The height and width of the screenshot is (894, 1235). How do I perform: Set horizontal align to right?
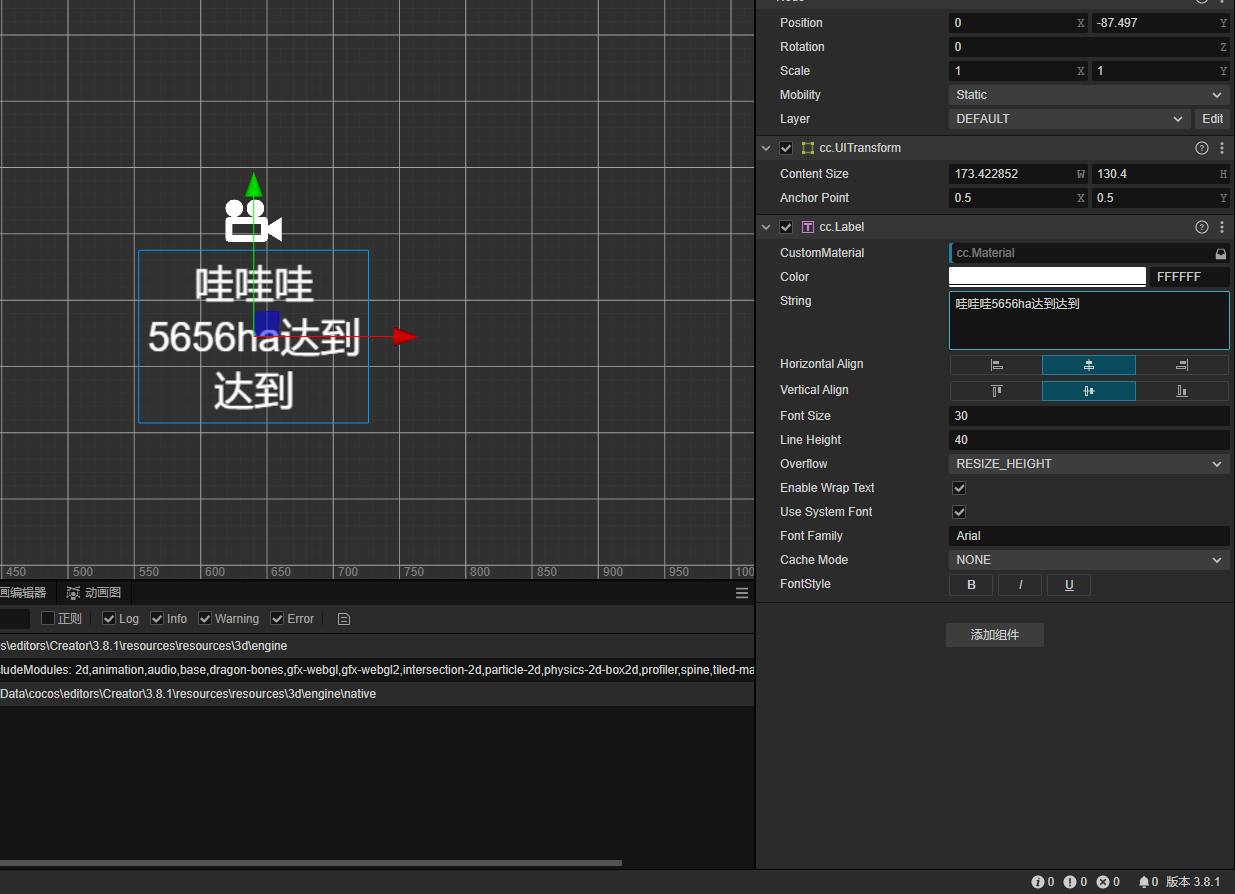(1182, 365)
